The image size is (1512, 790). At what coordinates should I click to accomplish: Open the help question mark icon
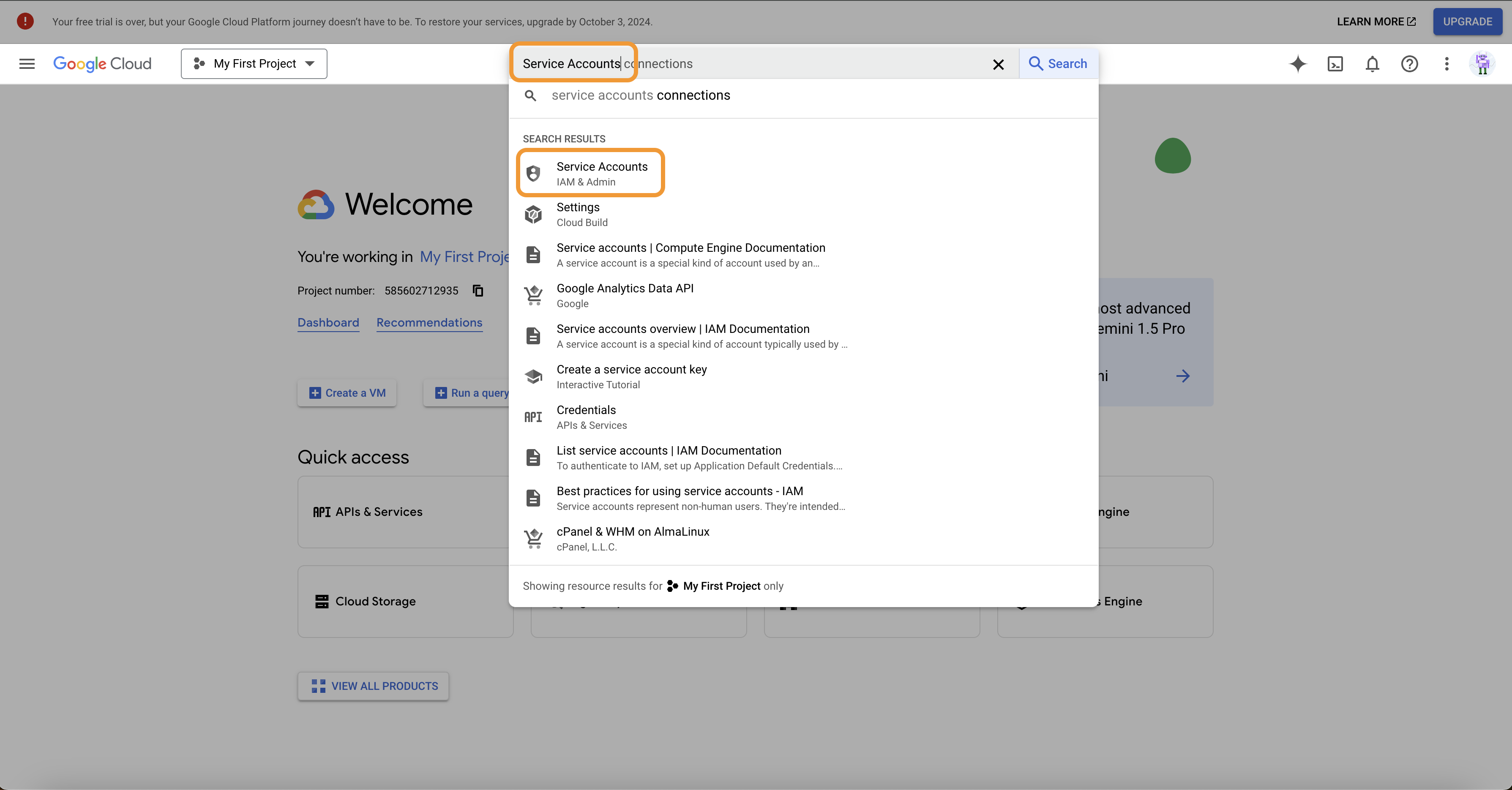point(1409,63)
